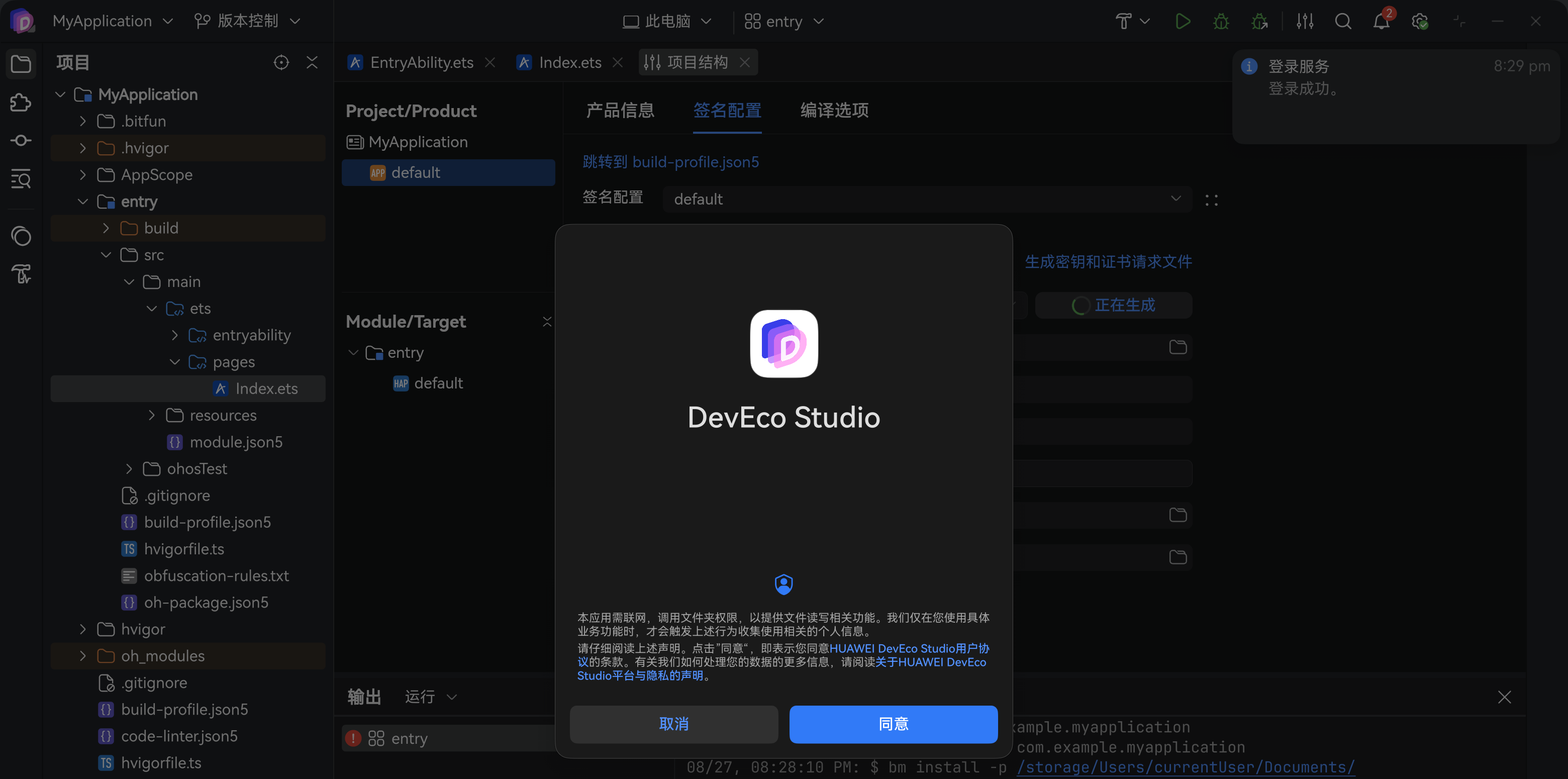Open project structure sliders icon in toolbar
The width and height of the screenshot is (1568, 779).
[1305, 21]
